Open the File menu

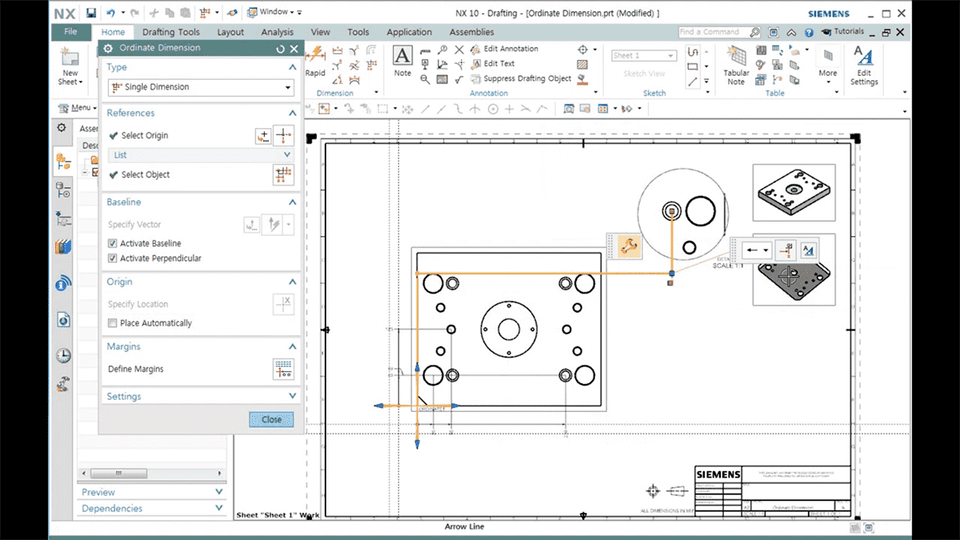(x=70, y=32)
